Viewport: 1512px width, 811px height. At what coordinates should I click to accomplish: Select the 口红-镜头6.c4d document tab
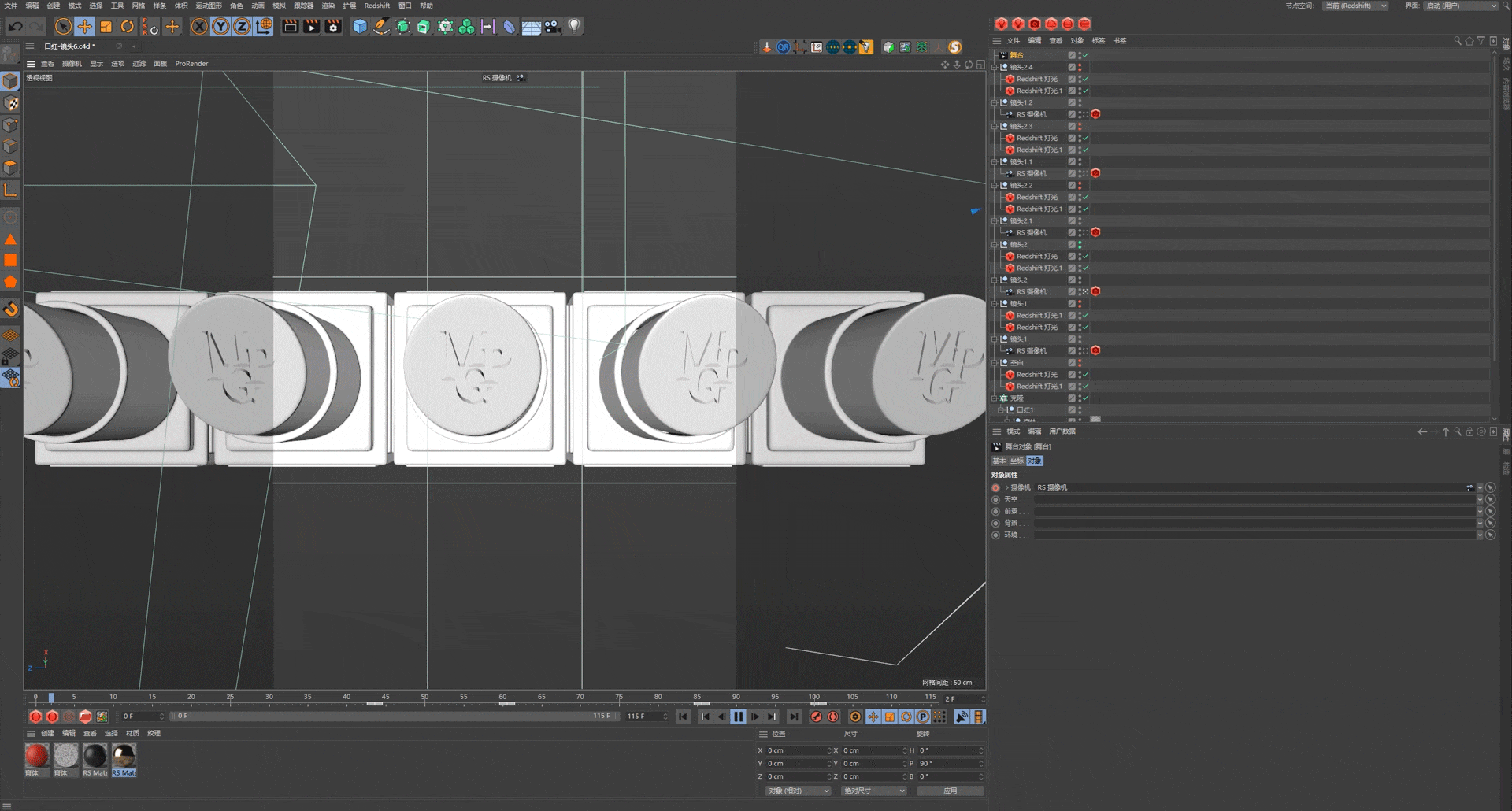(69, 46)
